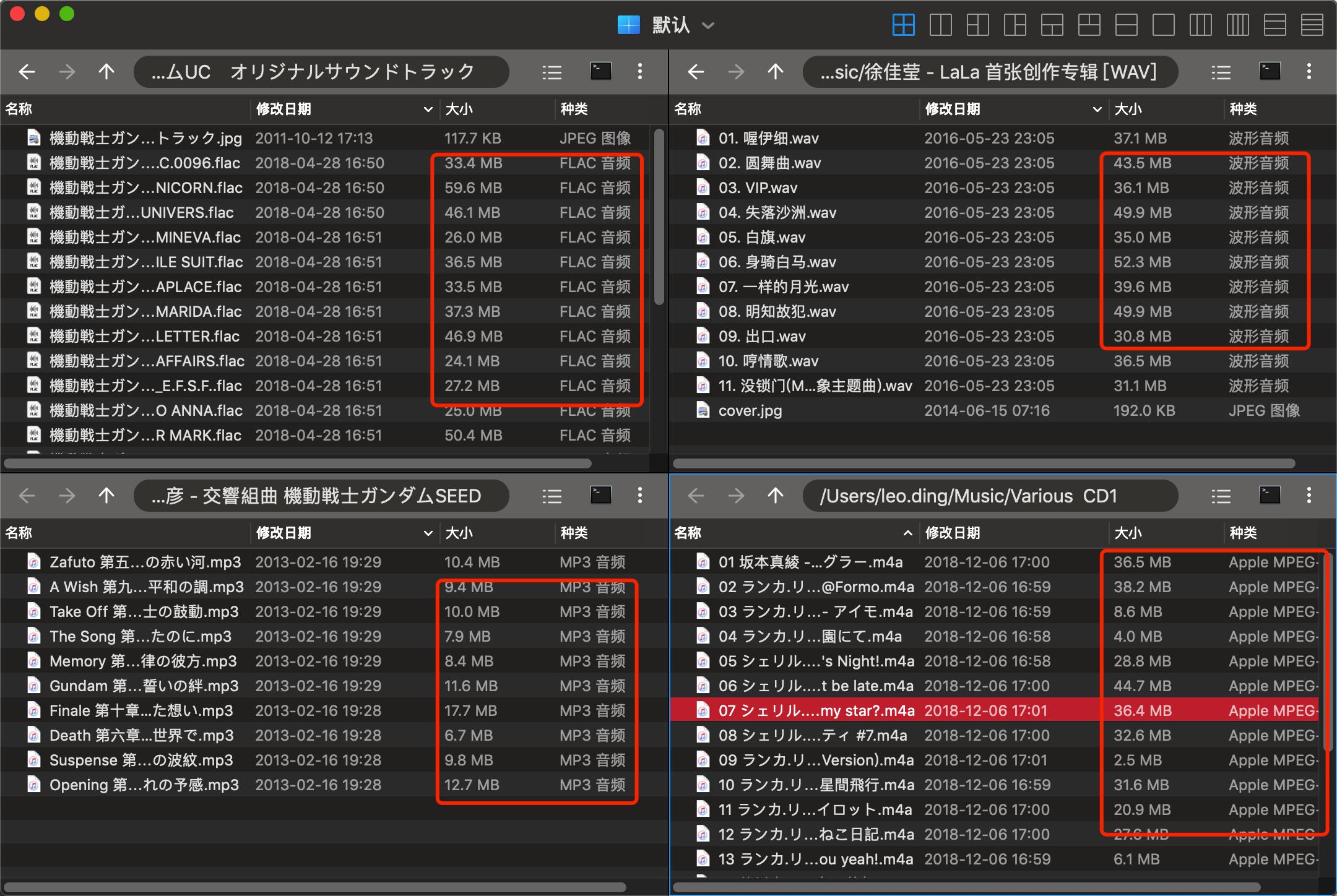The width and height of the screenshot is (1337, 896).
Task: Sort the top-right pane by 大小
Action: coord(1128,110)
